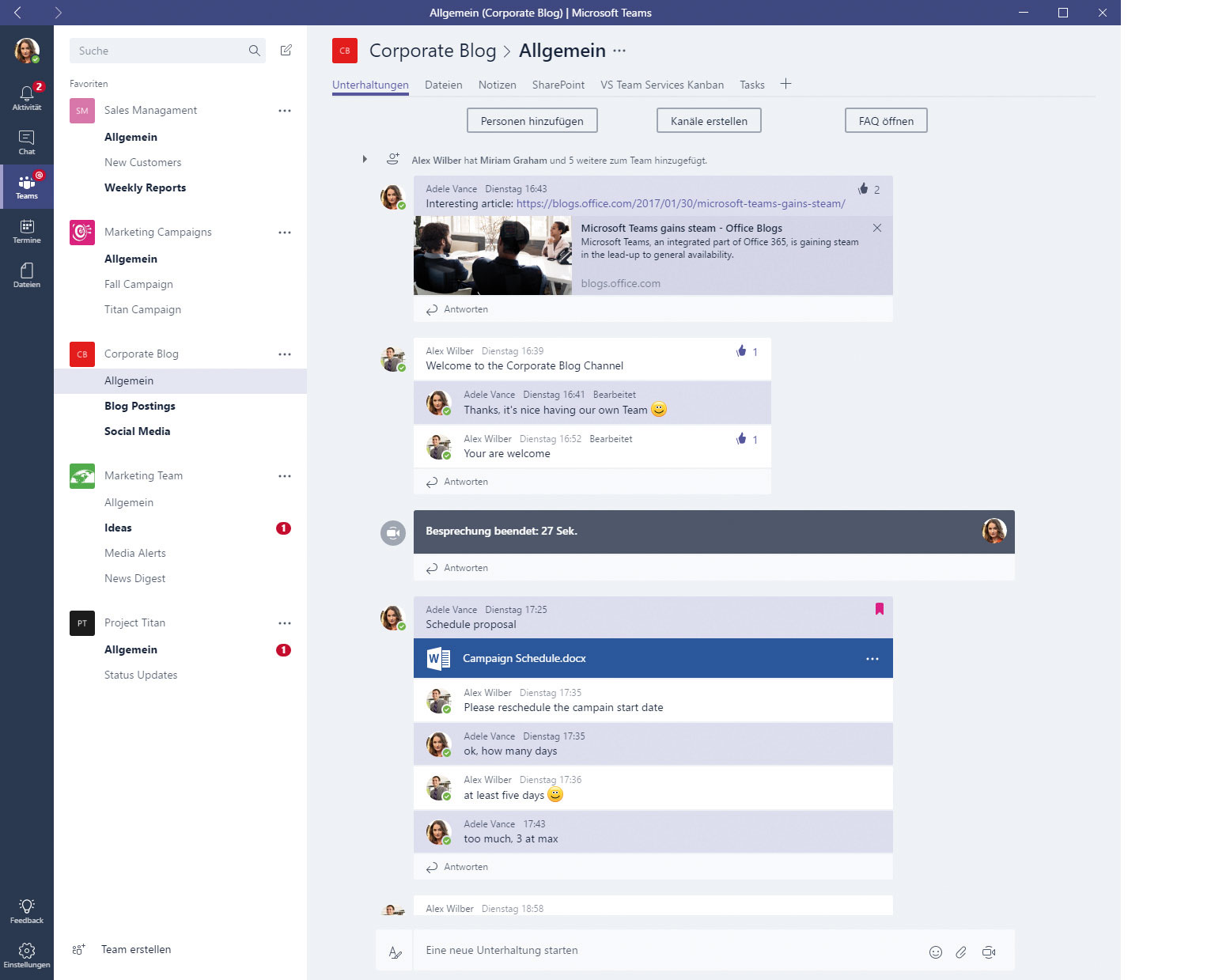Open the Fall Campaign channel
The width and height of the screenshot is (1215, 980).
[x=138, y=284]
